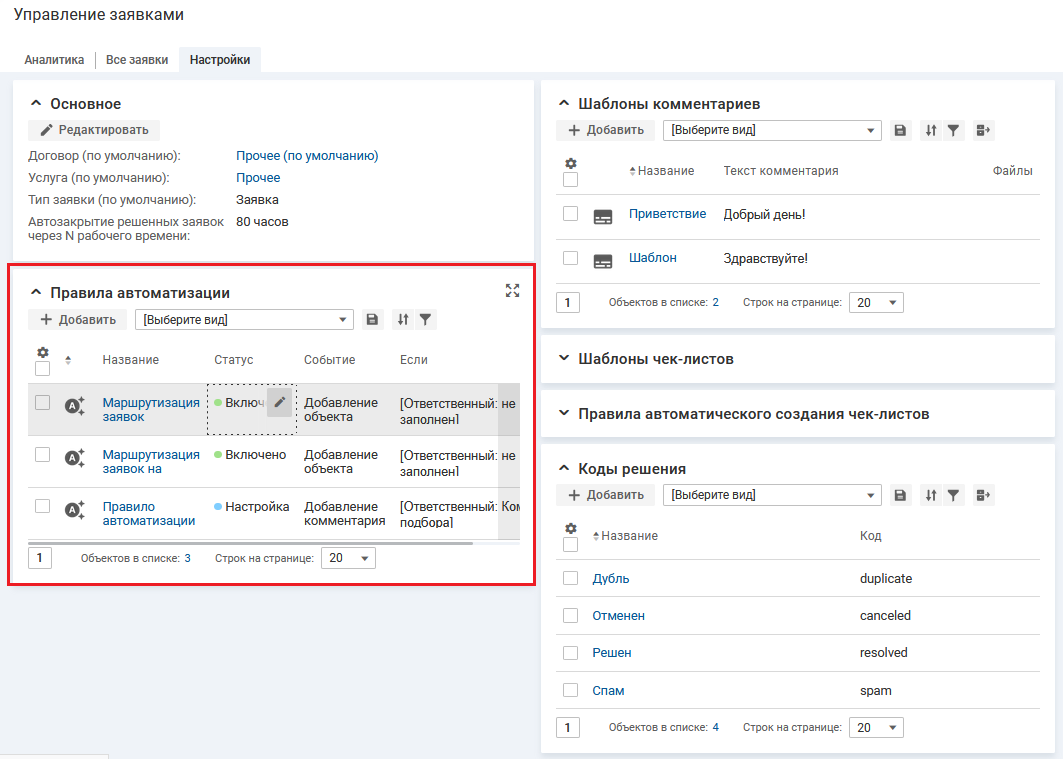Open the Все заявки tab
The image size is (1063, 759).
137,60
